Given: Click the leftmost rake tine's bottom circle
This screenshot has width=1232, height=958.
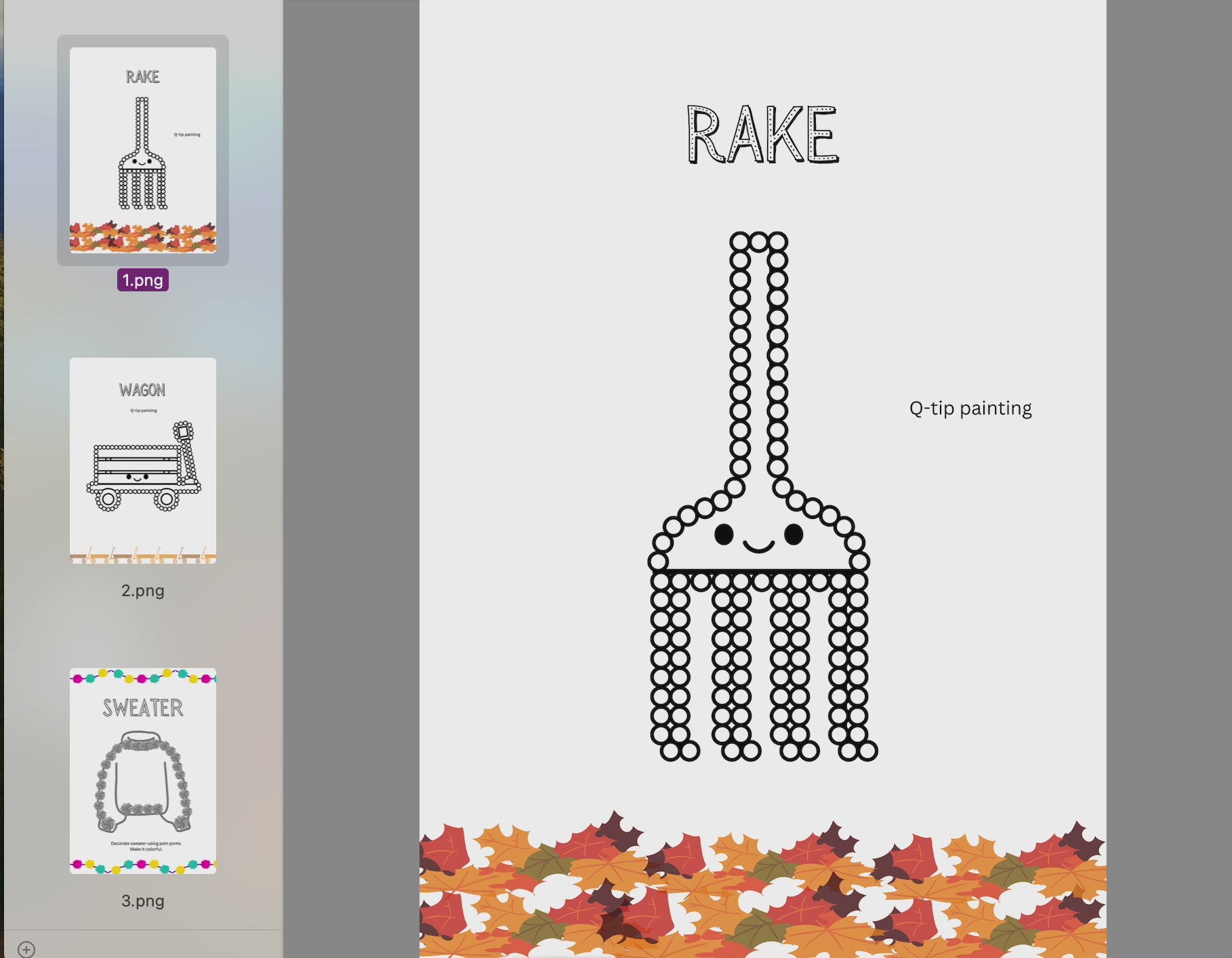Looking at the screenshot, I should pos(670,751).
